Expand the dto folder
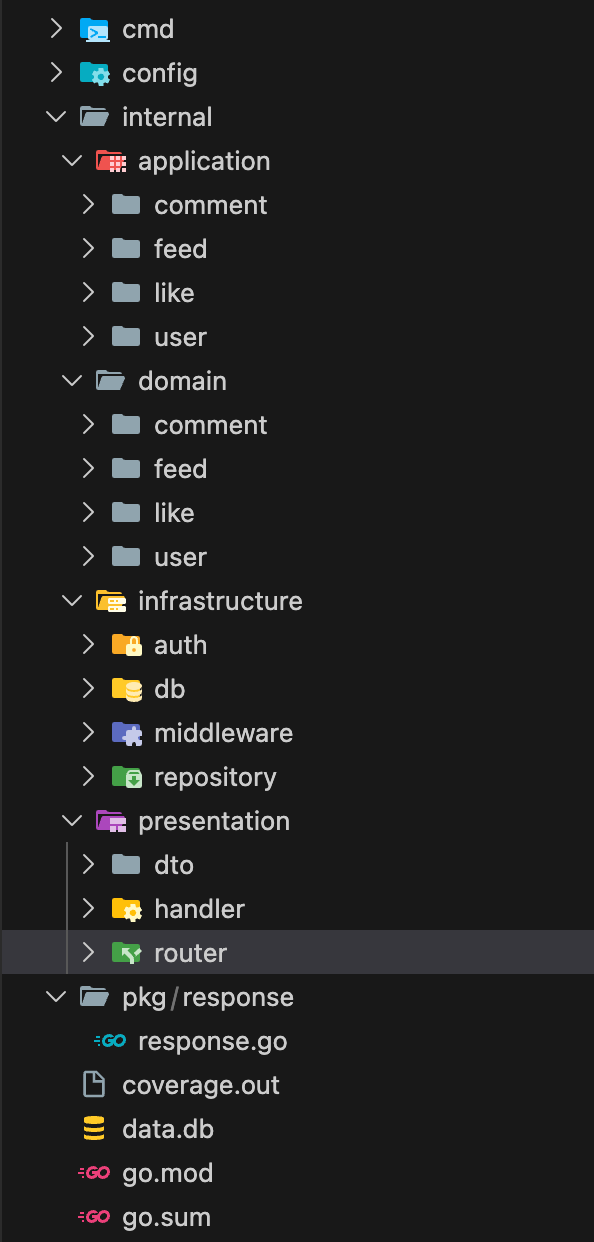 point(89,865)
